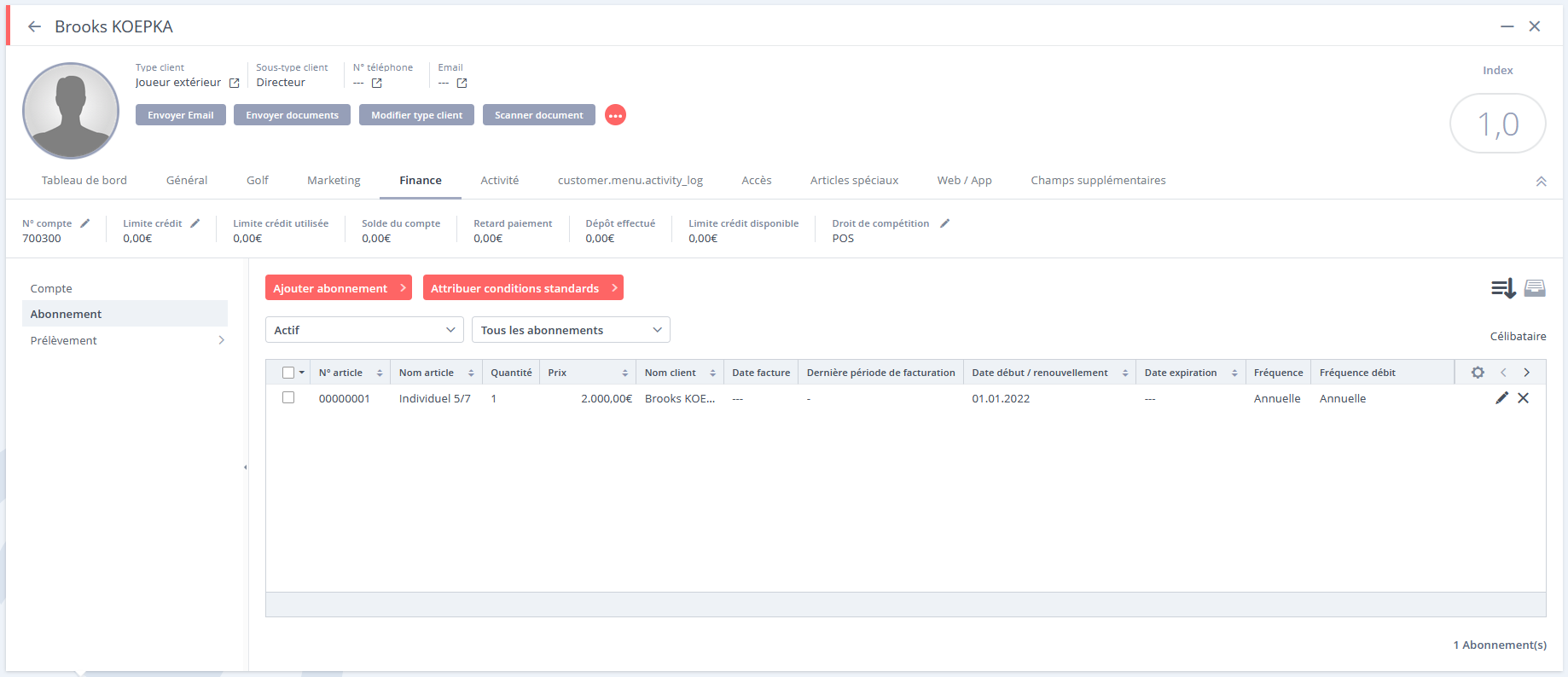Click the customer profile avatar picture
This screenshot has height=677, width=1568.
(71, 111)
